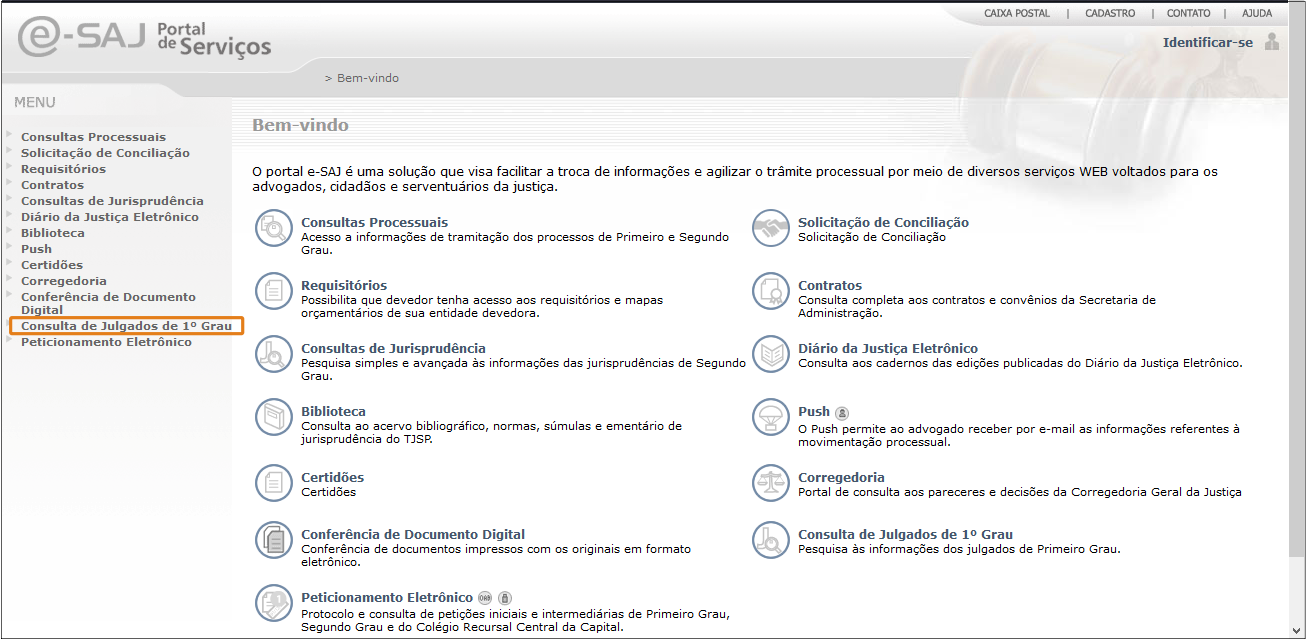Image resolution: width=1306 pixels, height=640 pixels.
Task: Select the Conferência de Documento Digital icon
Action: pos(272,541)
